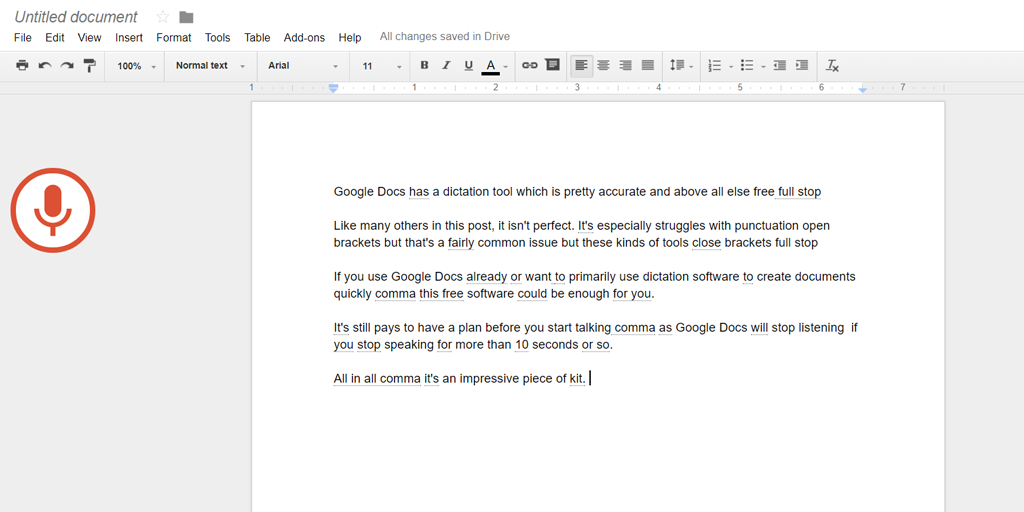The image size is (1024, 512).
Task: Align text to the right
Action: coord(626,65)
